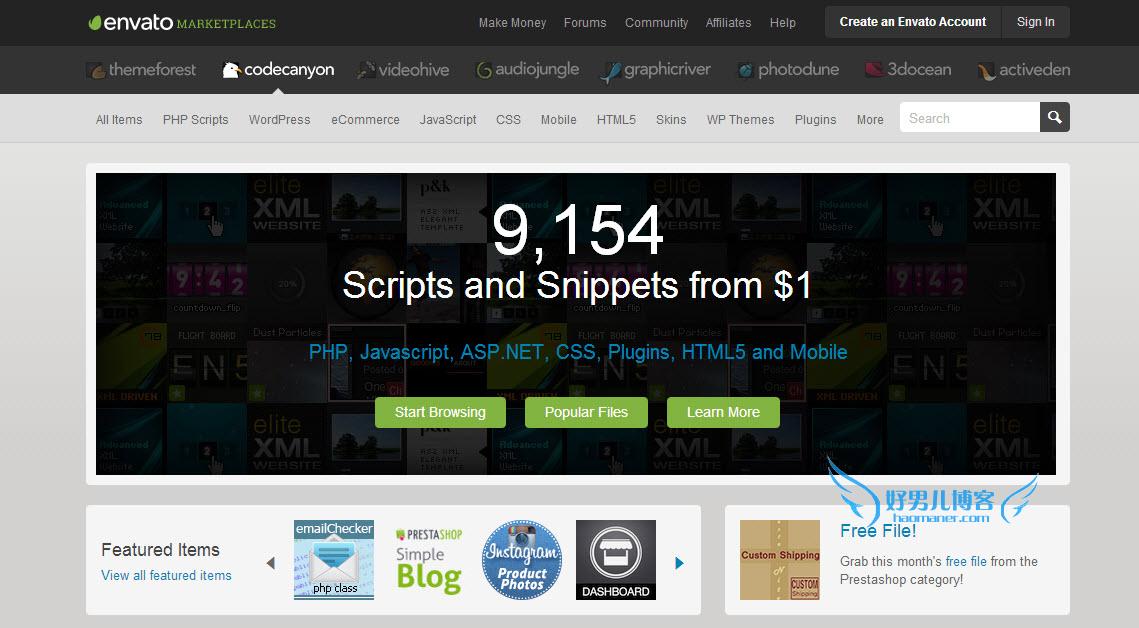
Task: Expand the More categories menu
Action: 870,120
